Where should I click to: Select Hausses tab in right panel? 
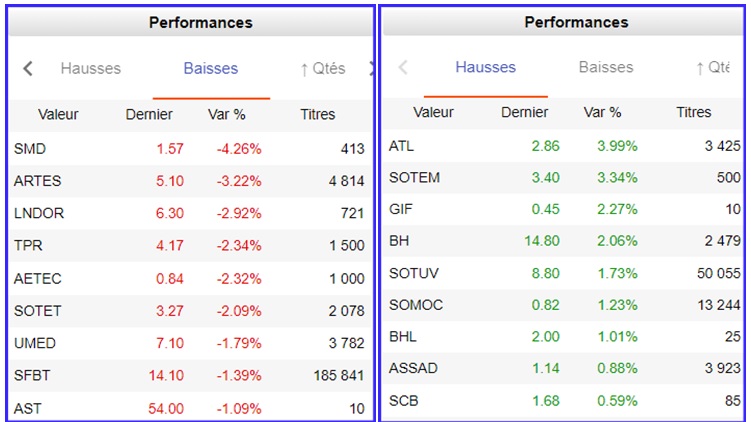pos(486,68)
